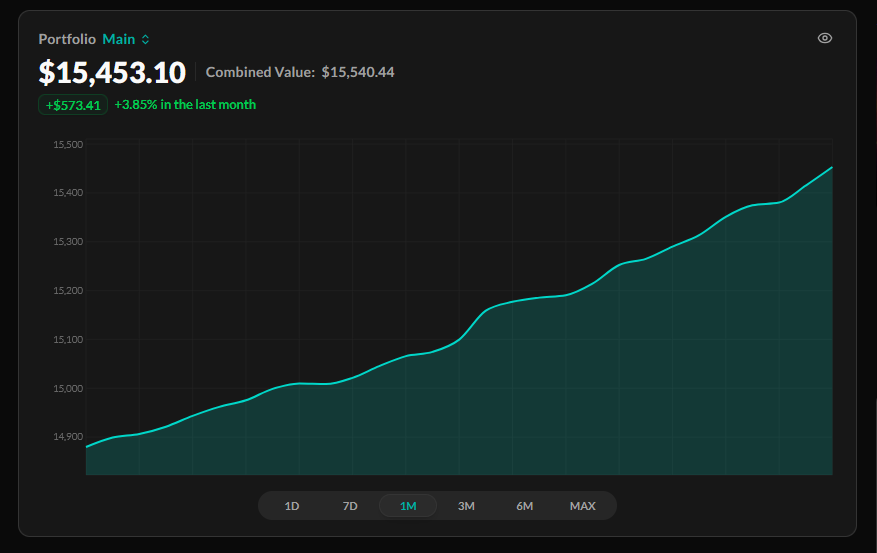Click the +$573.41 gain badge
The height and width of the screenshot is (553, 877).
[73, 105]
